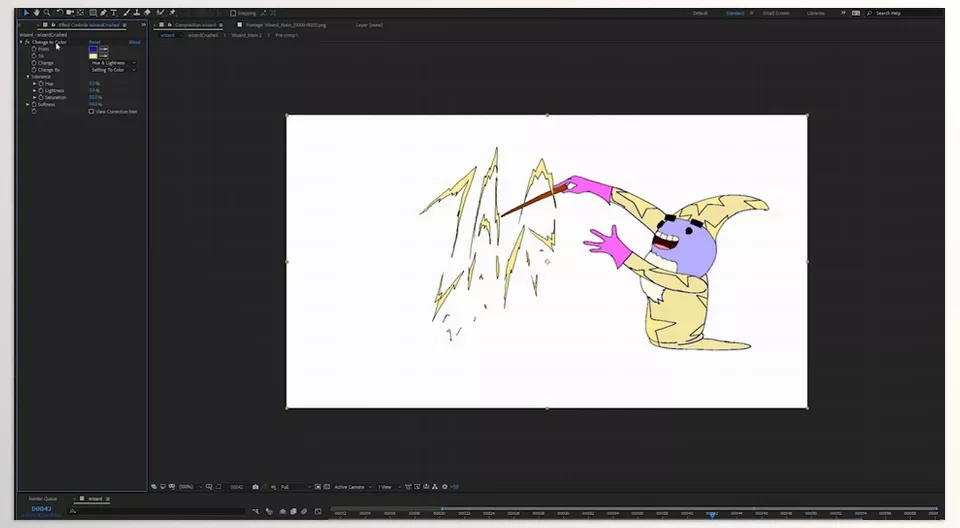Open the viewer magnification (100%) dropdown

click(190, 487)
